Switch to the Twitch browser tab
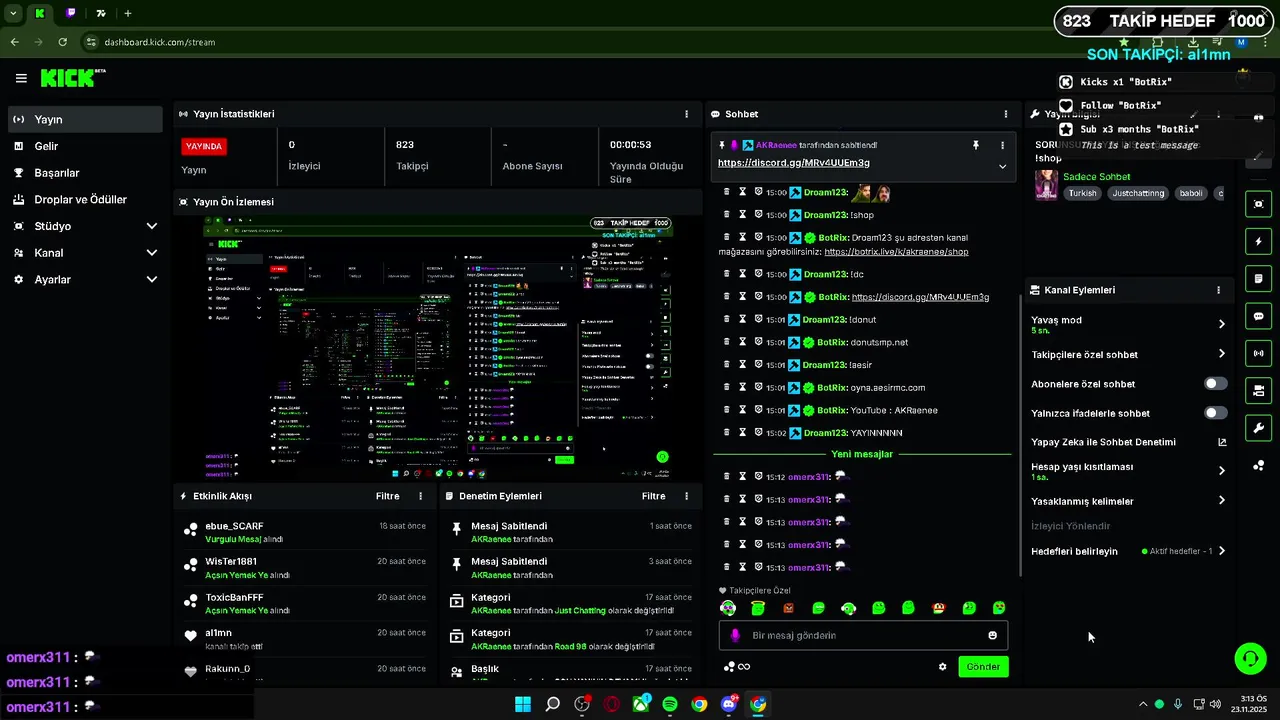This screenshot has height=720, width=1280. click(71, 13)
